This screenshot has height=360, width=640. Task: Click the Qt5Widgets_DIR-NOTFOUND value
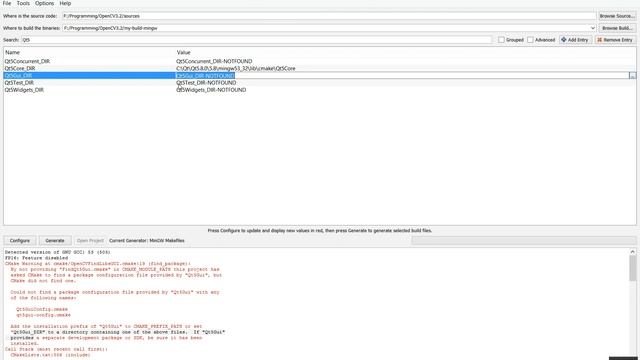point(211,90)
